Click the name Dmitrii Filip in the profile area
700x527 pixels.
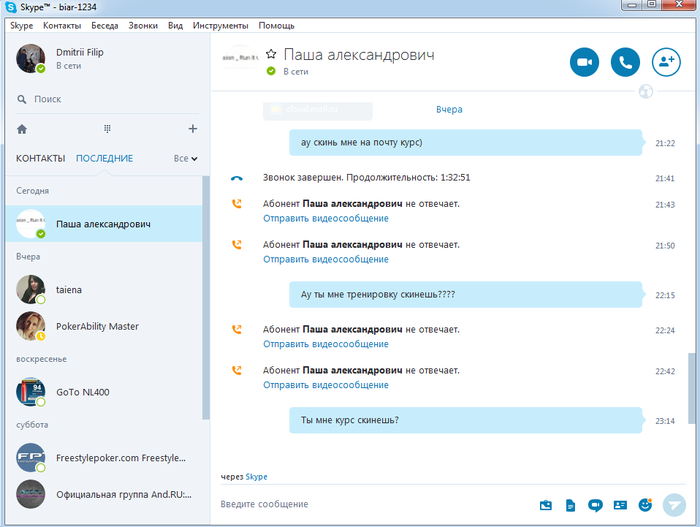tap(80, 52)
